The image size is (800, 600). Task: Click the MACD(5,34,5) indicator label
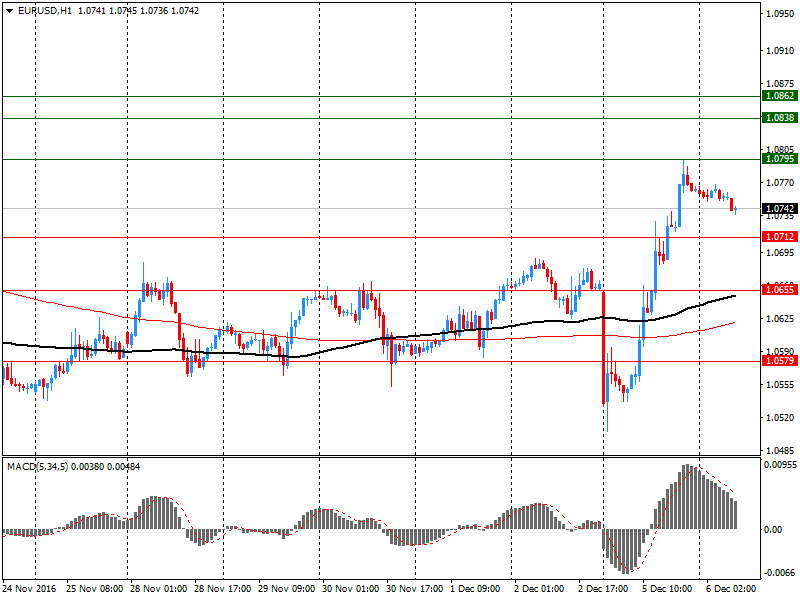coord(37,467)
